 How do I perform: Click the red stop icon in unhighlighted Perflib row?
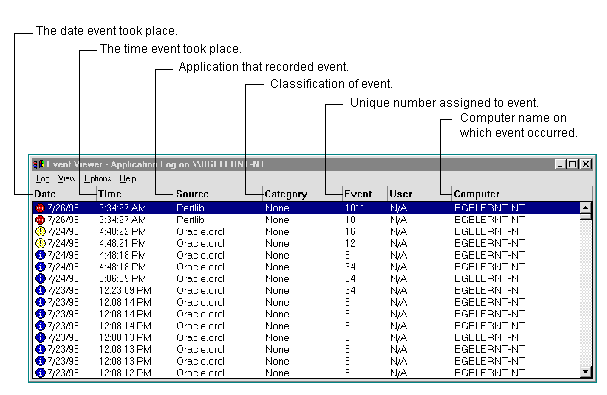coord(40,220)
